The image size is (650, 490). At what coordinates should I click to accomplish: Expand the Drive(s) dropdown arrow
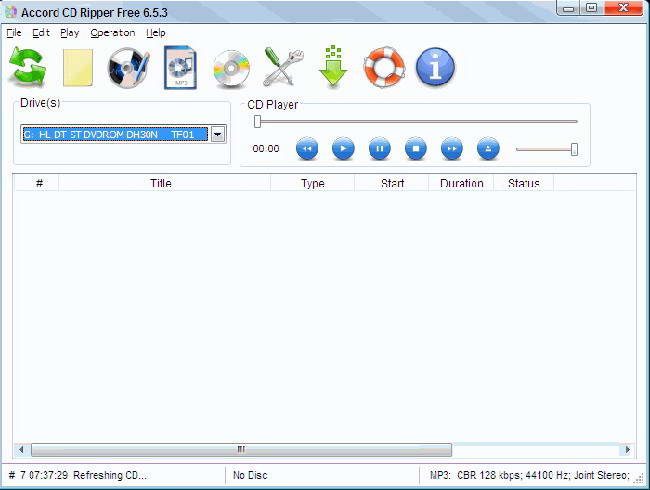click(x=218, y=134)
